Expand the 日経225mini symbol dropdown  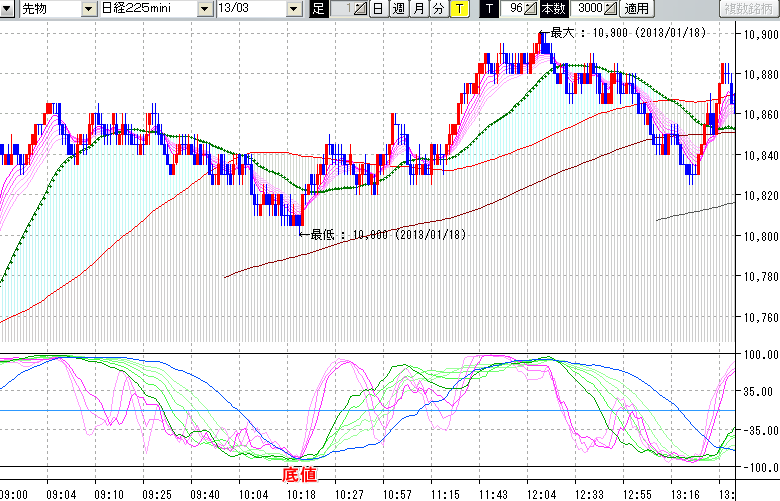click(x=204, y=9)
